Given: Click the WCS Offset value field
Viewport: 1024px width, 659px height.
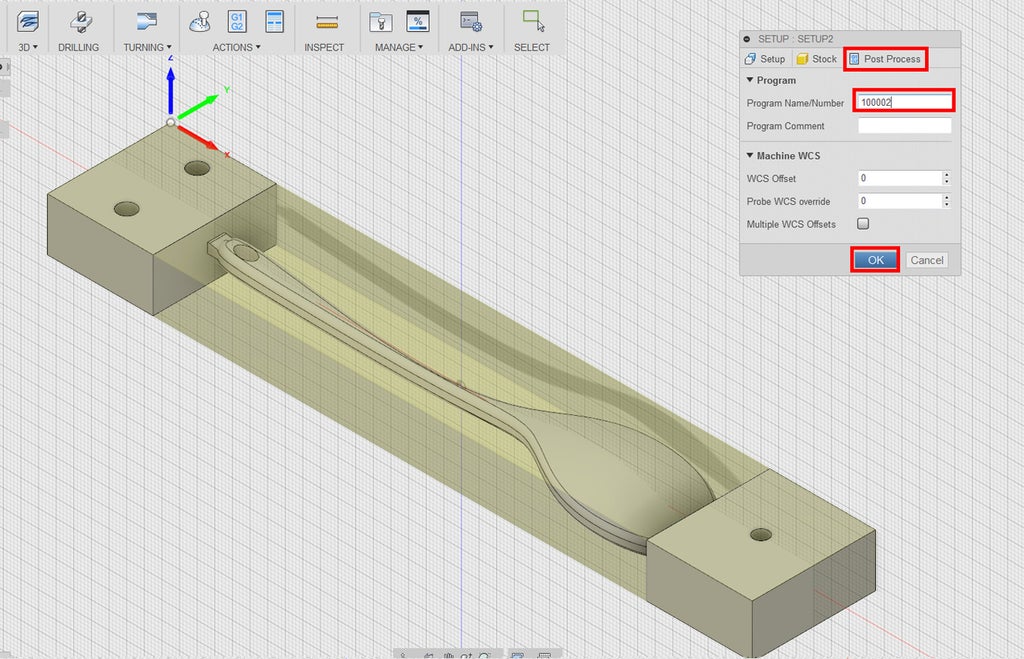Looking at the screenshot, I should pos(899,178).
